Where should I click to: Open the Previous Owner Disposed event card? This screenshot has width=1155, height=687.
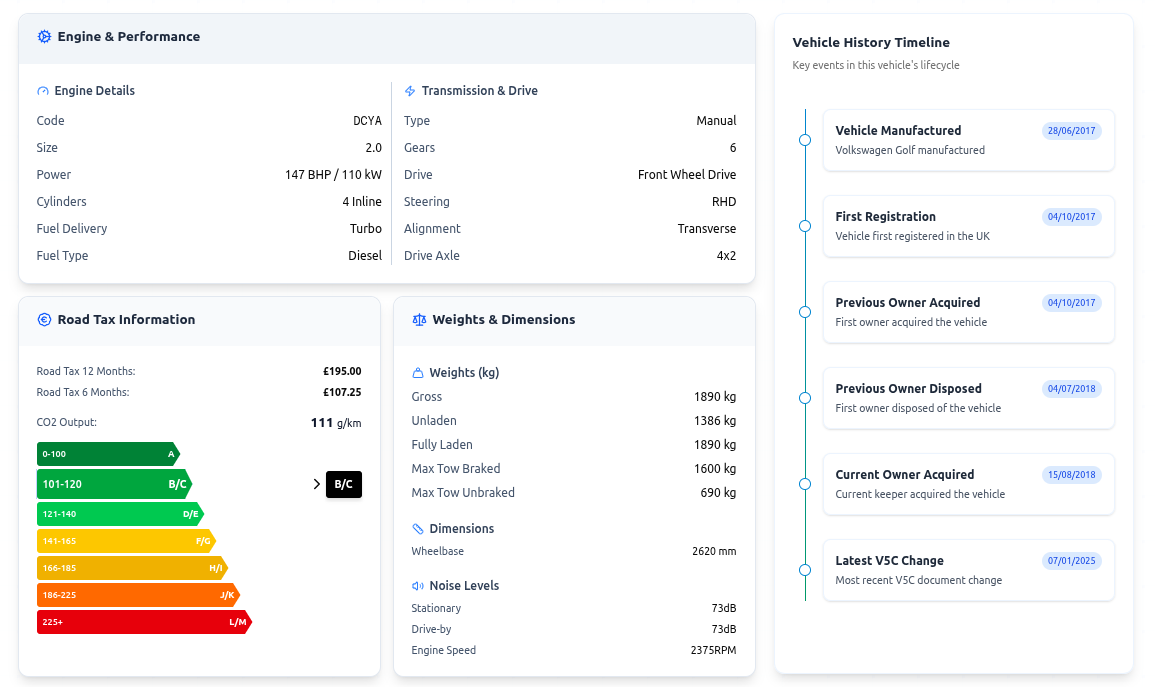tap(969, 398)
